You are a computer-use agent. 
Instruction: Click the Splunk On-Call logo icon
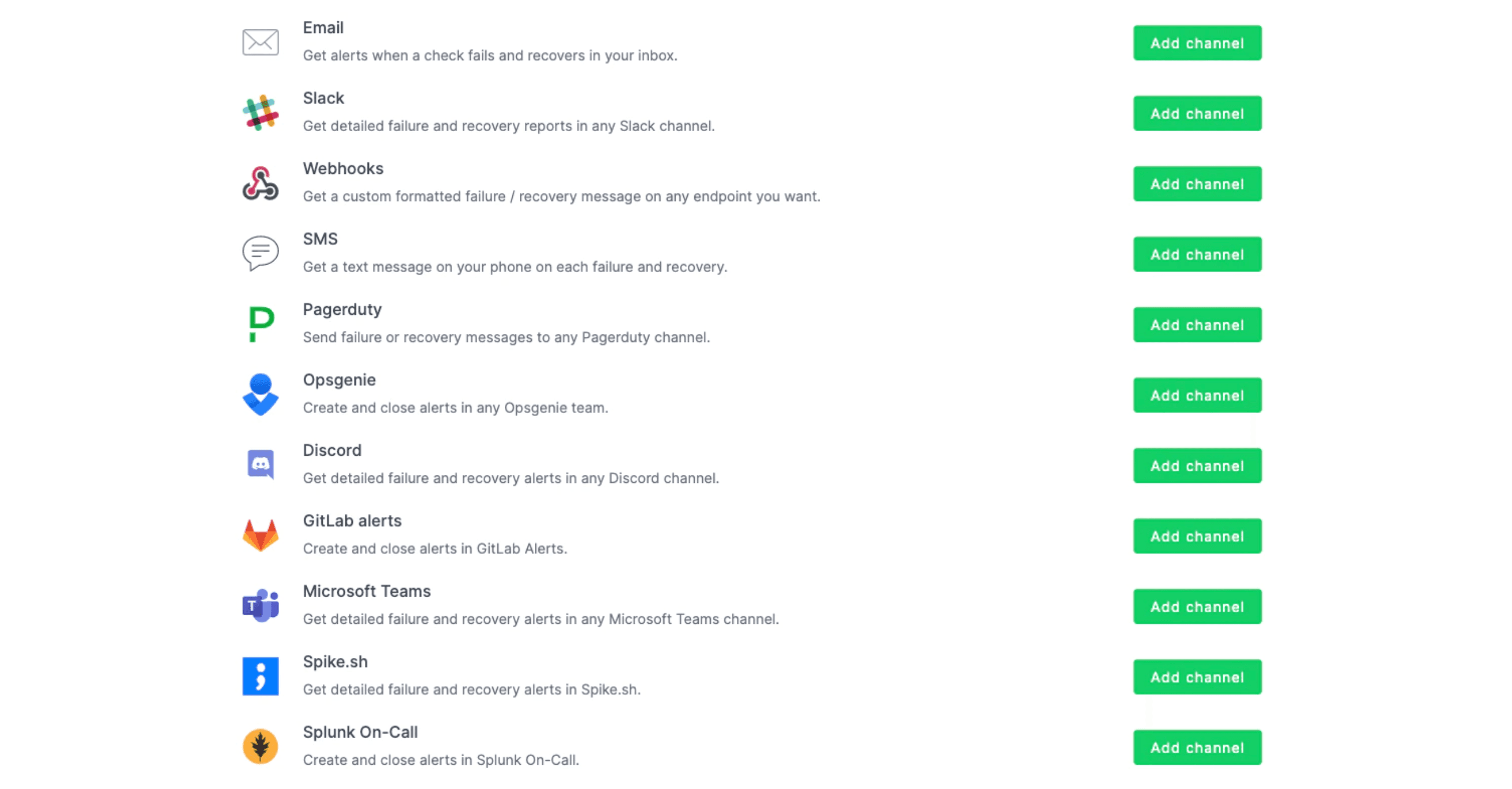coord(260,747)
